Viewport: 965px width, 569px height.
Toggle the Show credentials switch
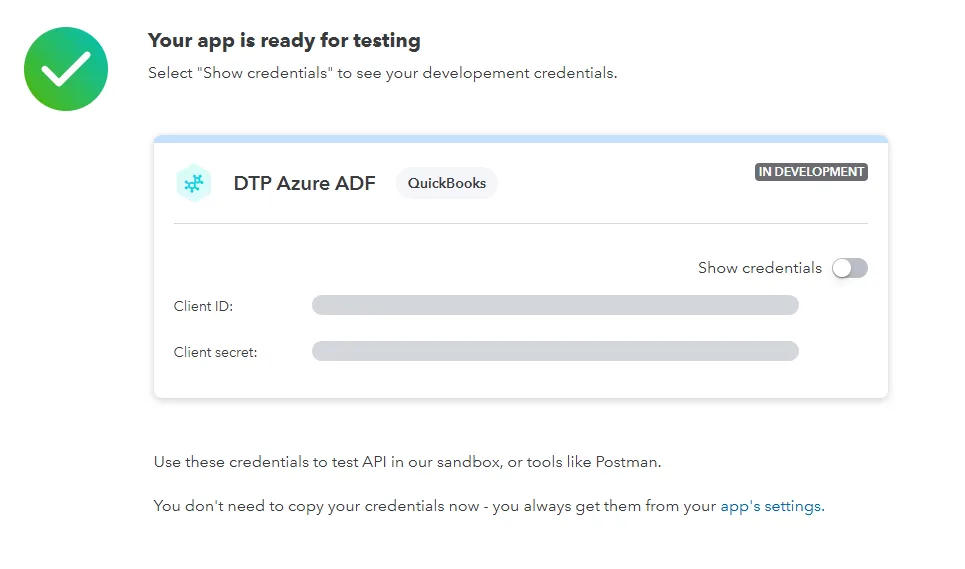[850, 268]
